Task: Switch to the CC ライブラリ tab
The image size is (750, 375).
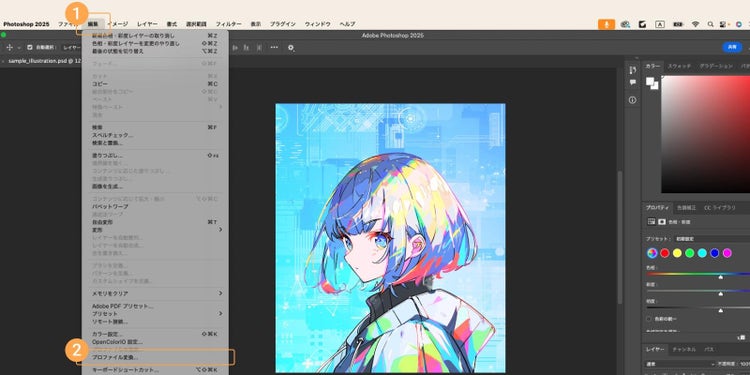Action: (x=719, y=208)
